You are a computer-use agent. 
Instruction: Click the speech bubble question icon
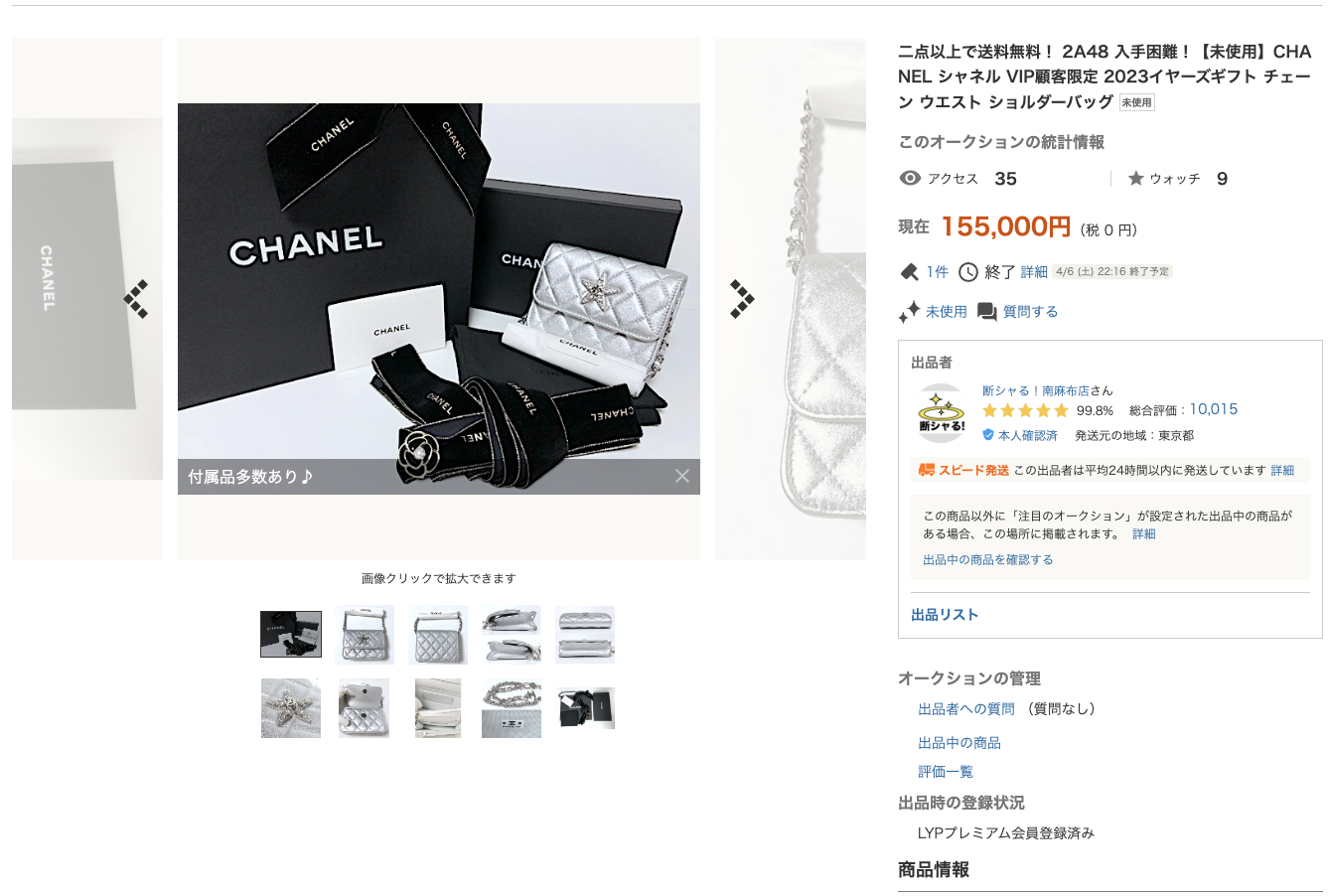coord(986,312)
